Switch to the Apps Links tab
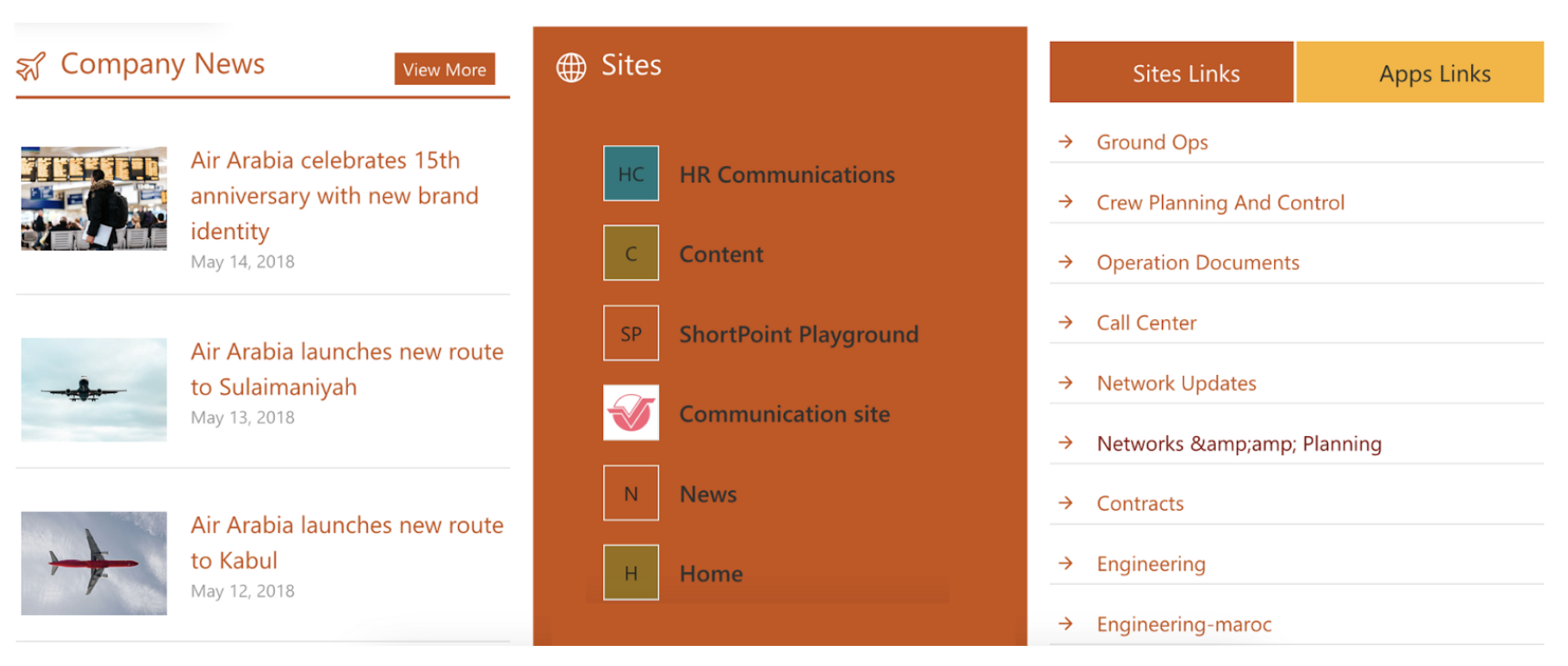Screen dimensions: 1568x666 [1420, 72]
